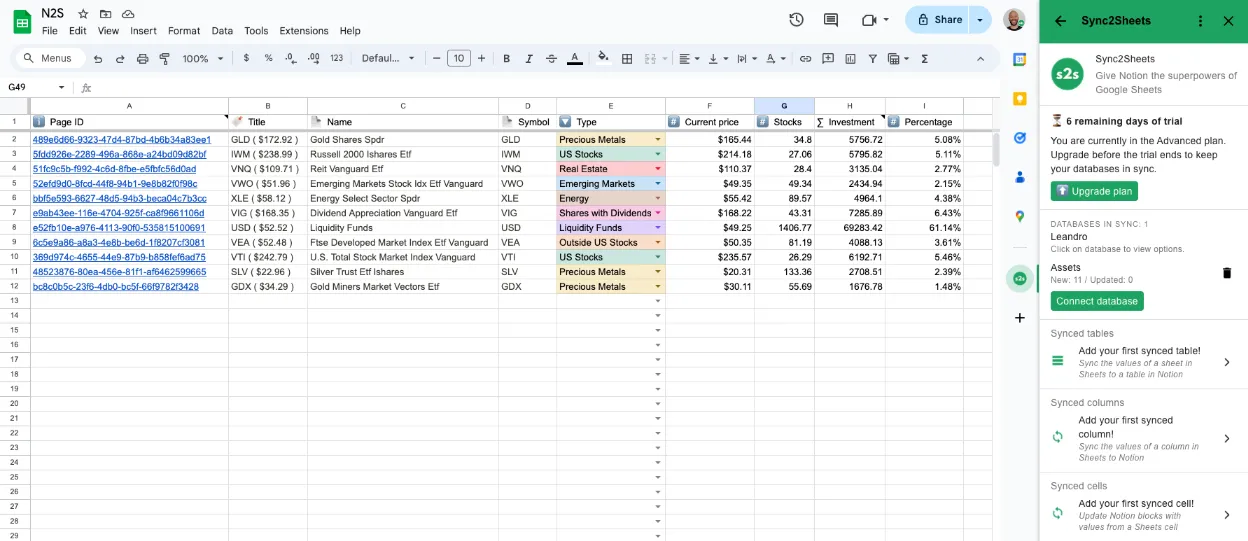Check the cloud document status icon
The image size is (1248, 541).
pyautogui.click(x=128, y=14)
